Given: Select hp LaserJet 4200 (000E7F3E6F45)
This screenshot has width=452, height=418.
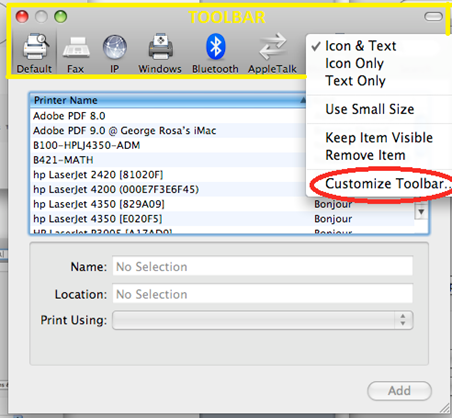Looking at the screenshot, I should coord(168,189).
